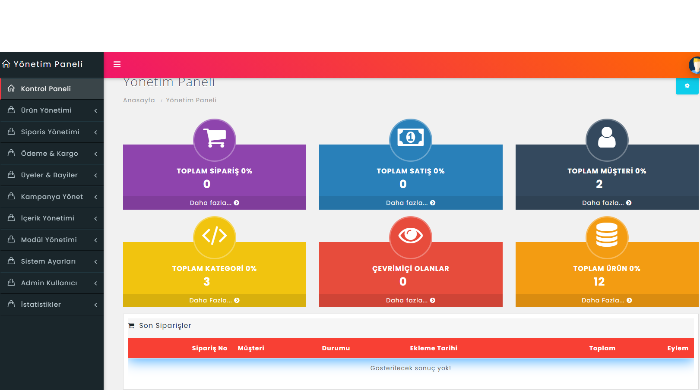Expand the chevron next to Ödeme & Kargo
This screenshot has width=700, height=390.
(x=96, y=154)
